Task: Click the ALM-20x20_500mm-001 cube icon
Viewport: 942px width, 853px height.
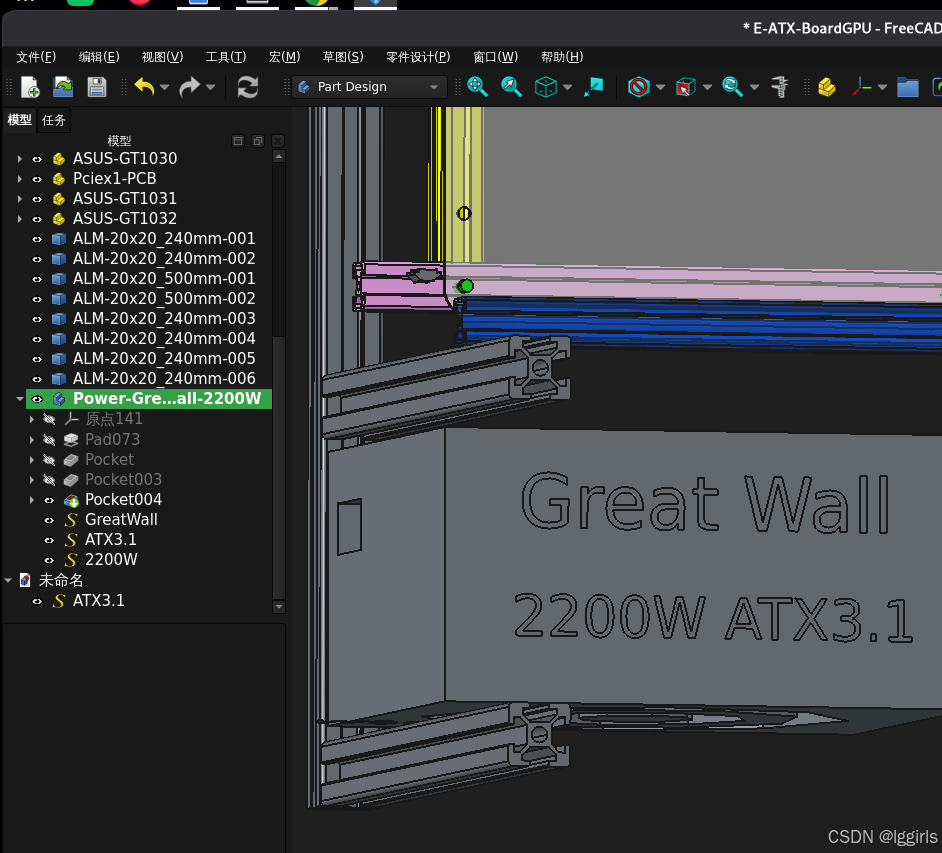Action: pyautogui.click(x=59, y=279)
